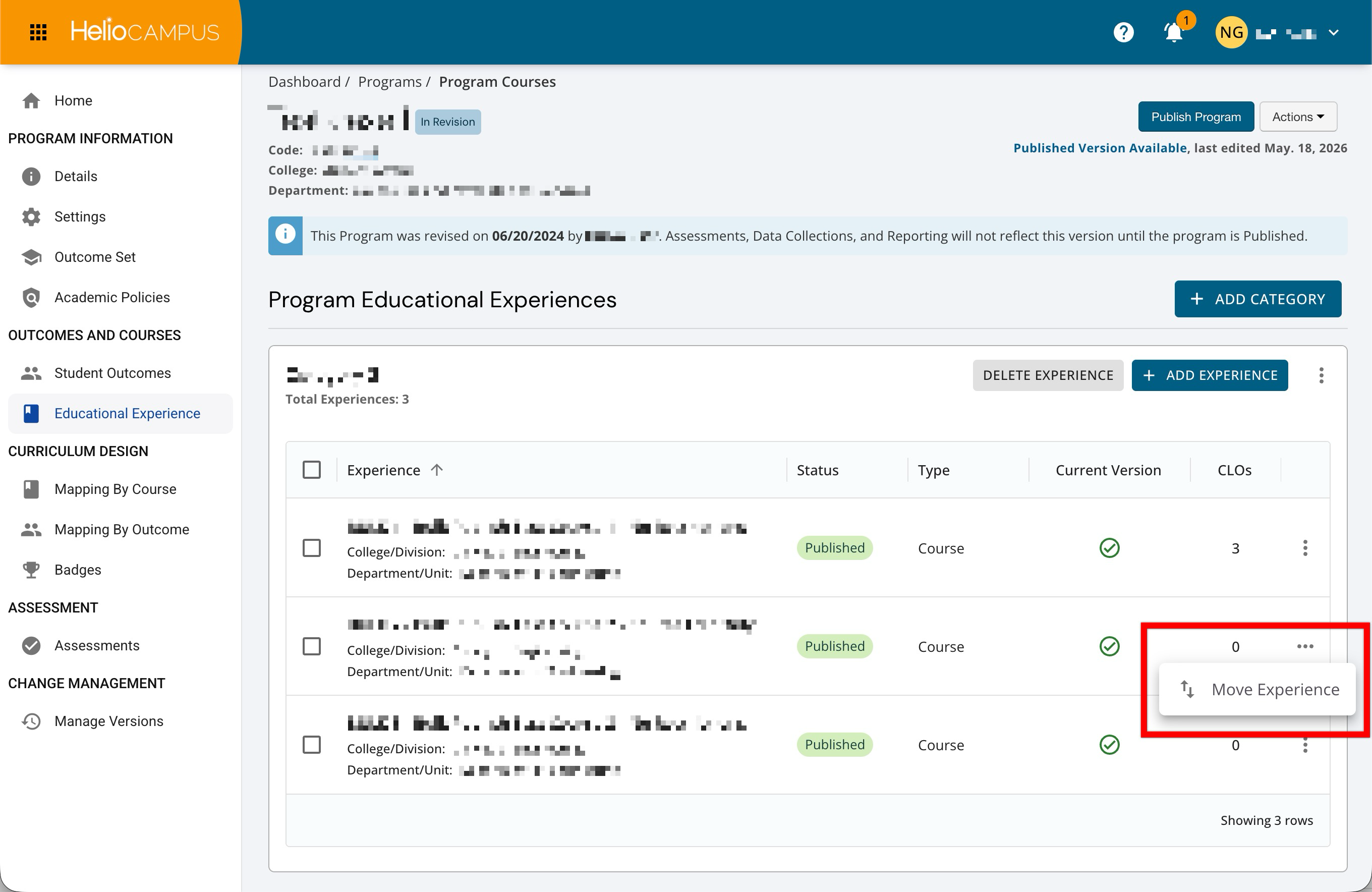The image size is (1372, 892).
Task: Click the Badges trophy icon
Action: 31,570
